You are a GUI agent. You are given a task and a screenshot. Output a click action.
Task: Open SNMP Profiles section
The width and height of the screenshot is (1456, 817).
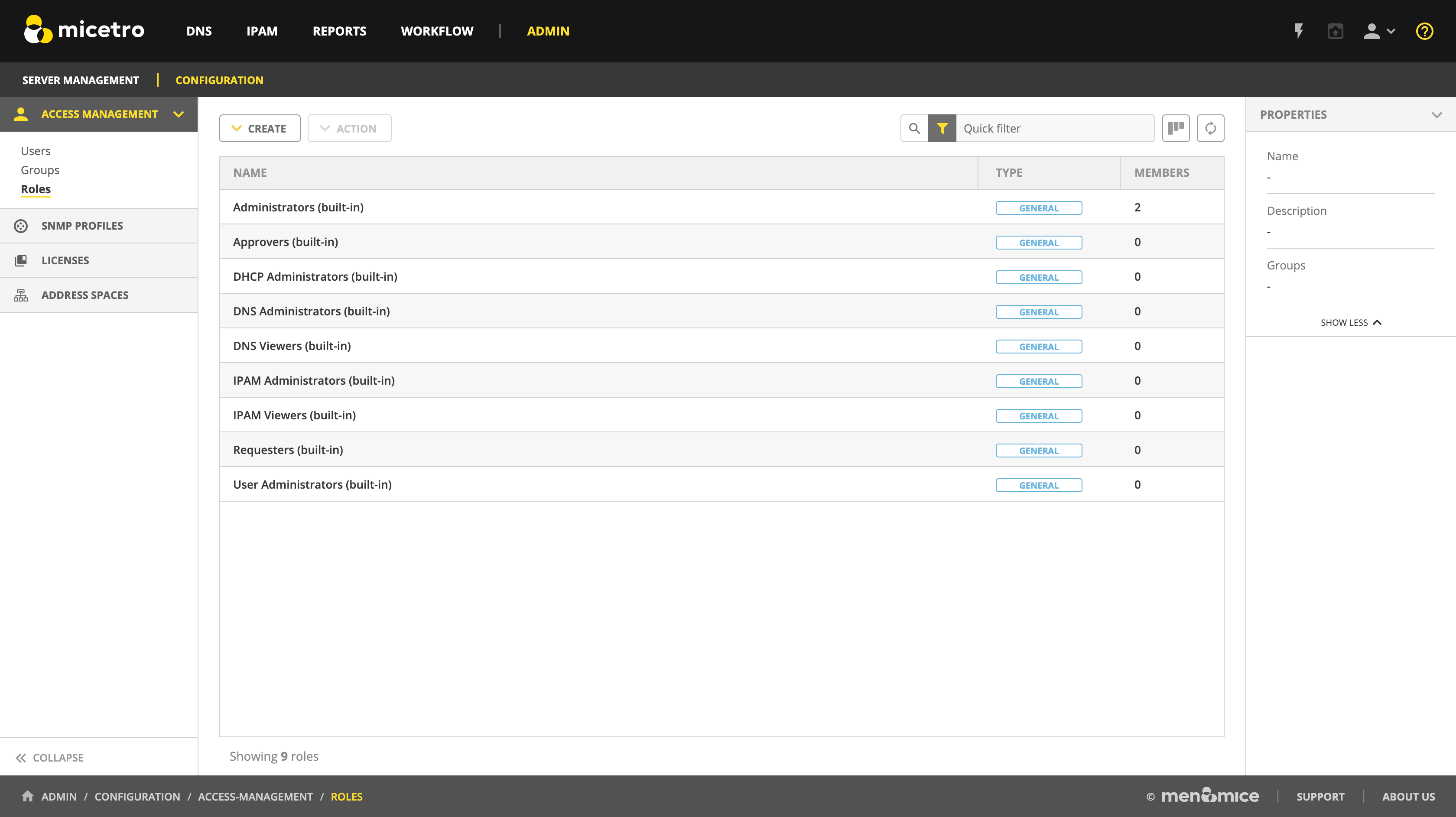pyautogui.click(x=82, y=225)
